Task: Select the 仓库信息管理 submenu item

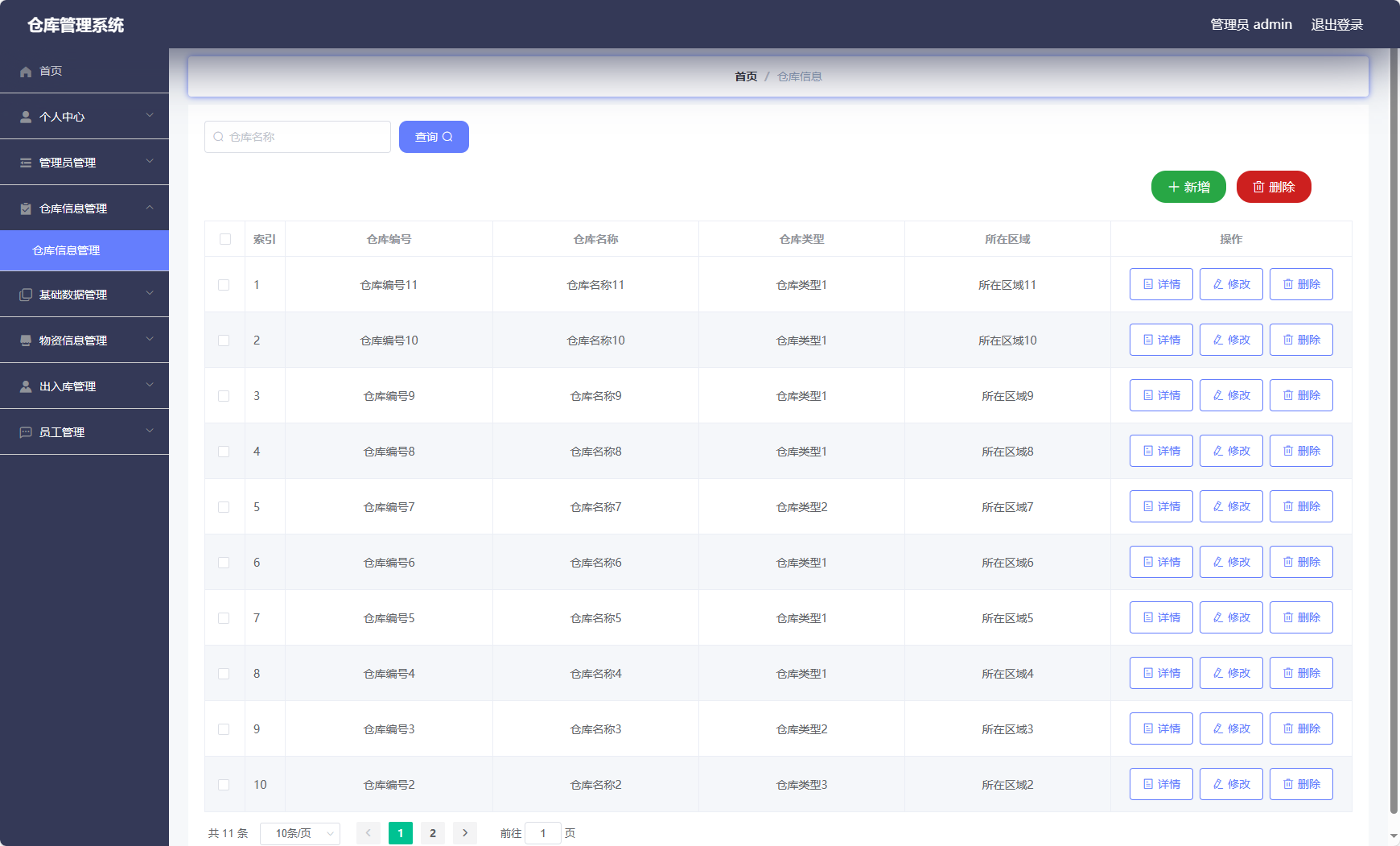Action: point(66,250)
